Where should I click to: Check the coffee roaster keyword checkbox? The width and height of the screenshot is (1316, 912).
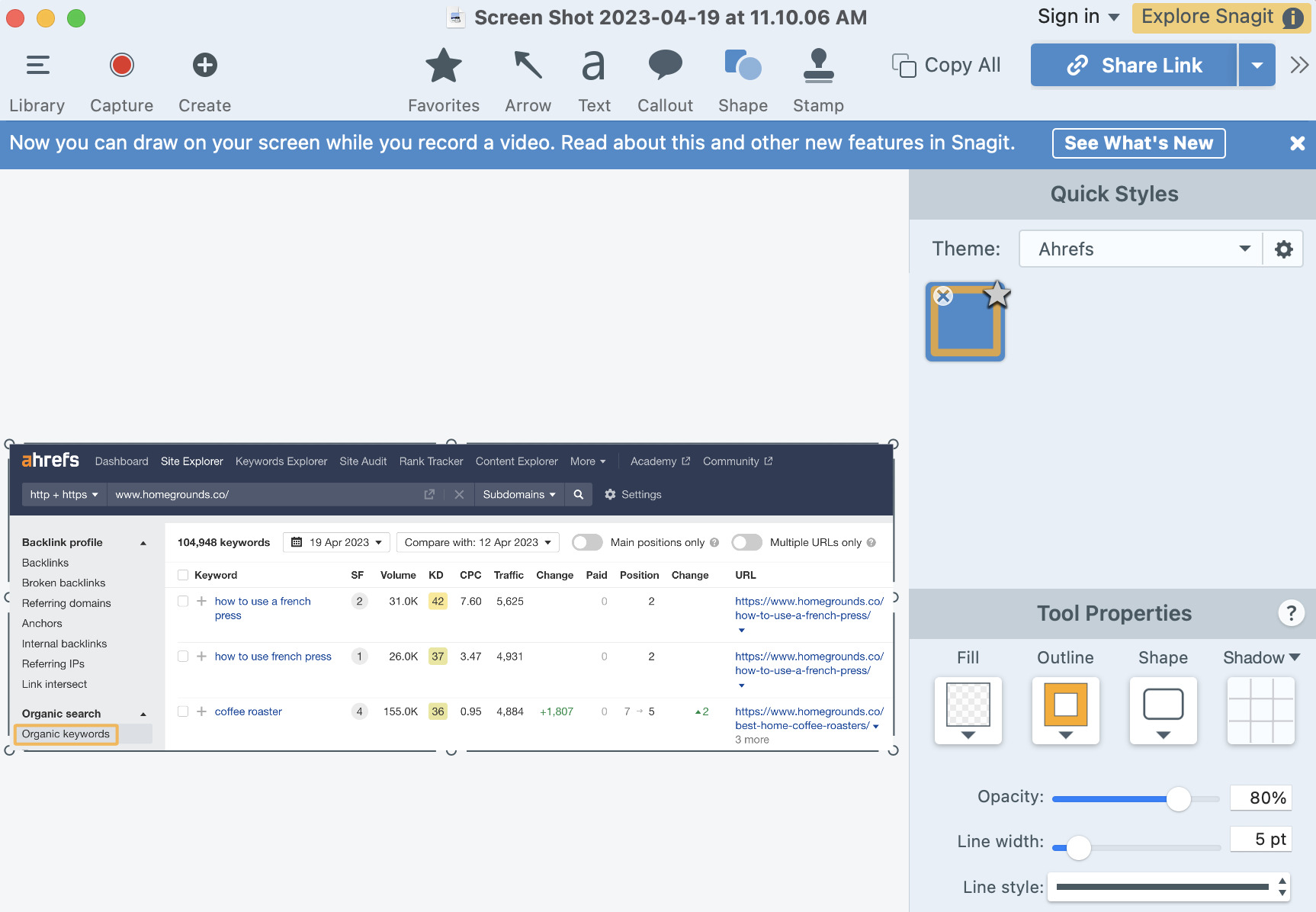click(x=183, y=711)
